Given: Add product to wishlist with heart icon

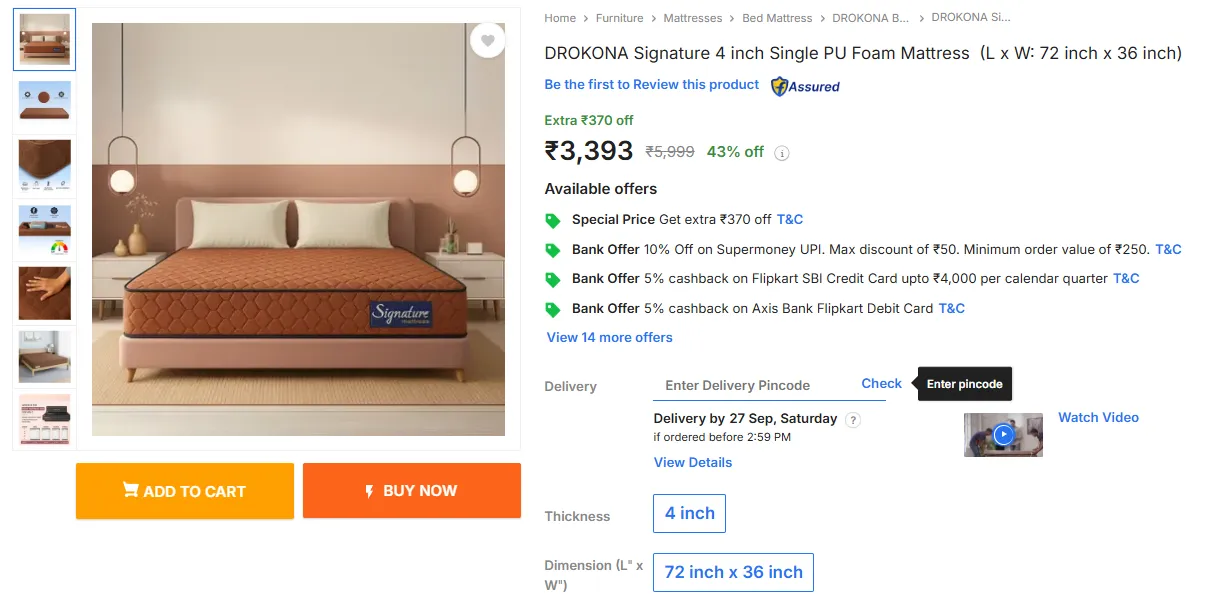Looking at the screenshot, I should [x=487, y=41].
